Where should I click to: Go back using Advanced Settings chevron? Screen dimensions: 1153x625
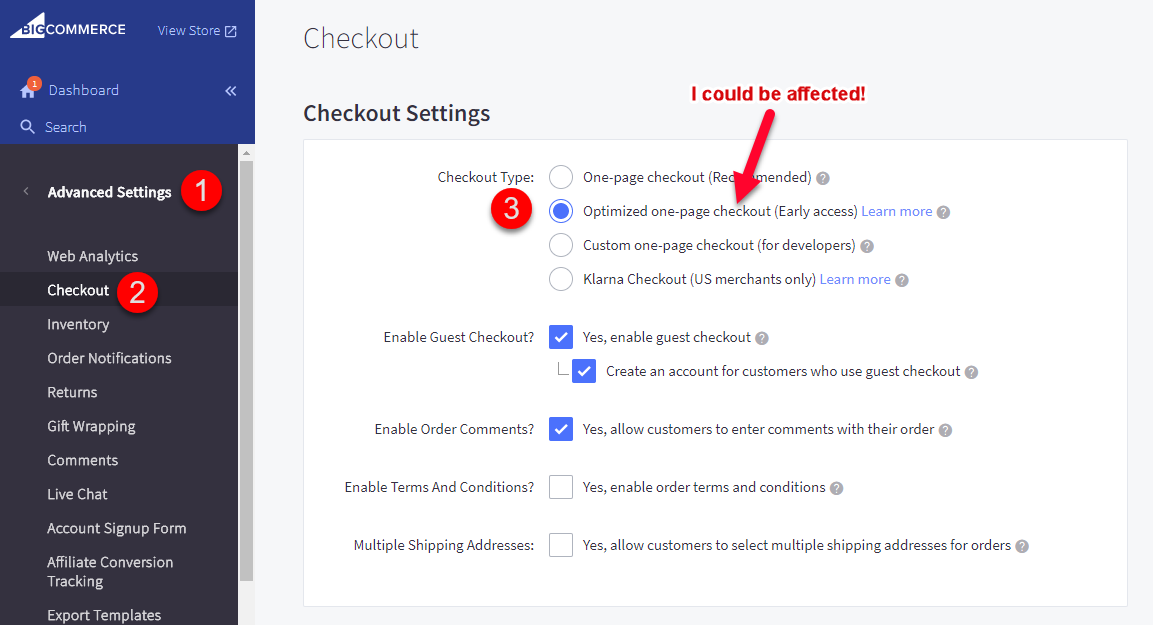click(x=26, y=192)
